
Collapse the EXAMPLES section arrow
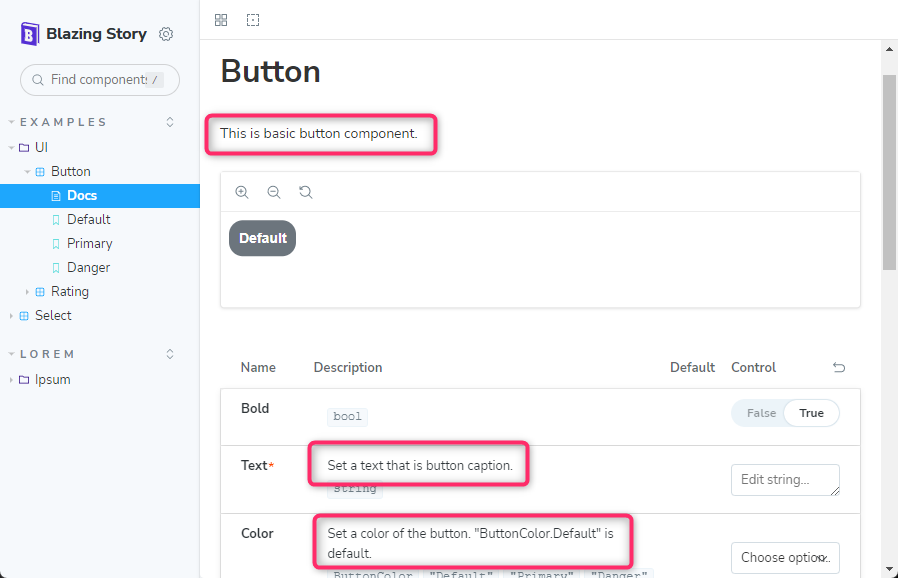tap(11, 122)
